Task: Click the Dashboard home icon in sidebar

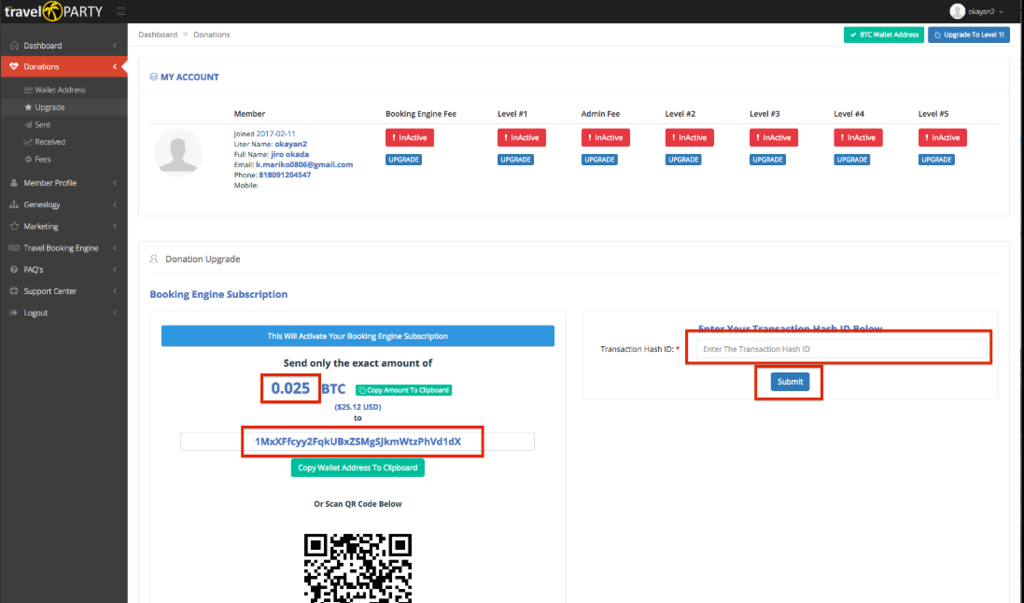Action: (14, 45)
